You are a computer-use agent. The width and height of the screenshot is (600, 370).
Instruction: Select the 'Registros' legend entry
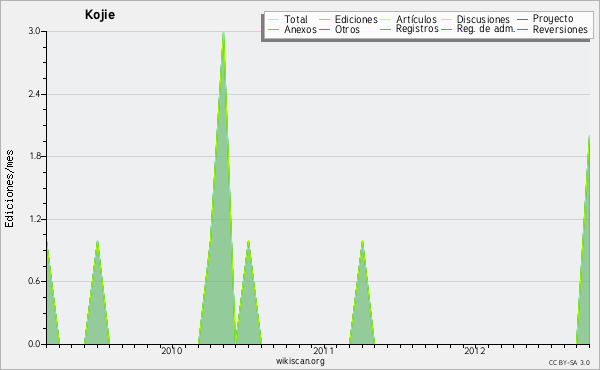pyautogui.click(x=409, y=29)
